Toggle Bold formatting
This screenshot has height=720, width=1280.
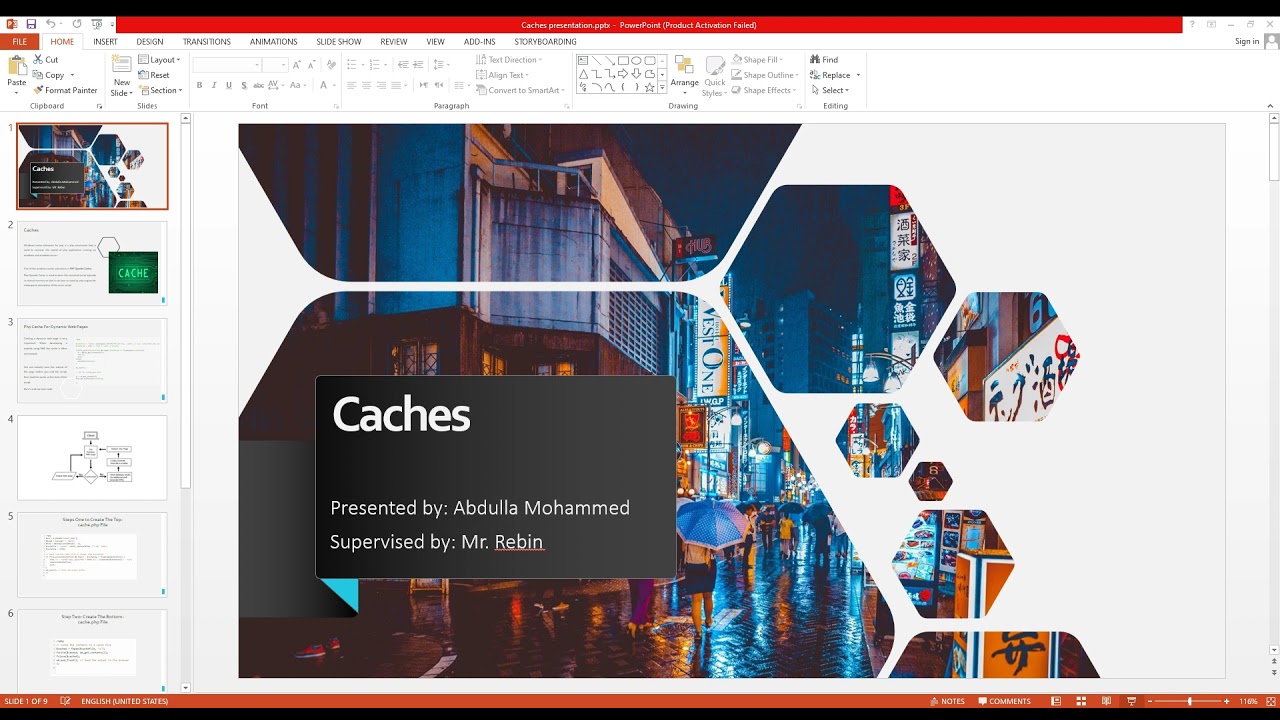tap(199, 86)
